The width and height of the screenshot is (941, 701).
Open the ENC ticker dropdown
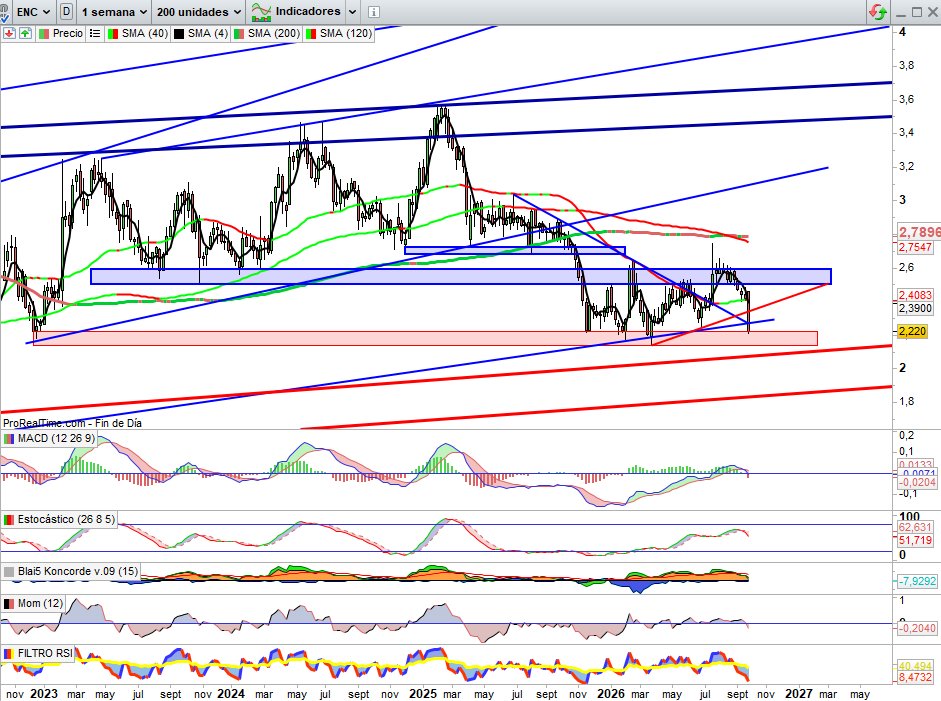point(33,11)
